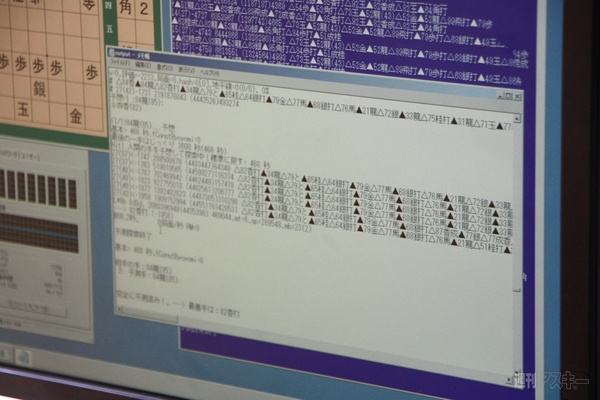Viewport: 600px width, 400px height.
Task: Click the Notepad icon in the output title bar
Action: coord(111,52)
